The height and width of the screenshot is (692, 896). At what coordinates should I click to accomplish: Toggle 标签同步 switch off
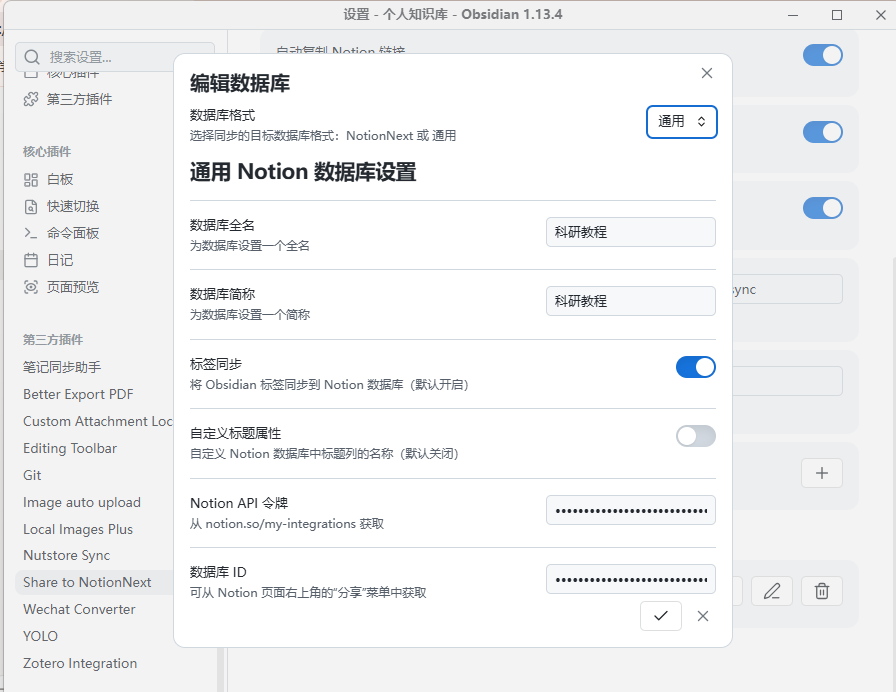pyautogui.click(x=695, y=367)
